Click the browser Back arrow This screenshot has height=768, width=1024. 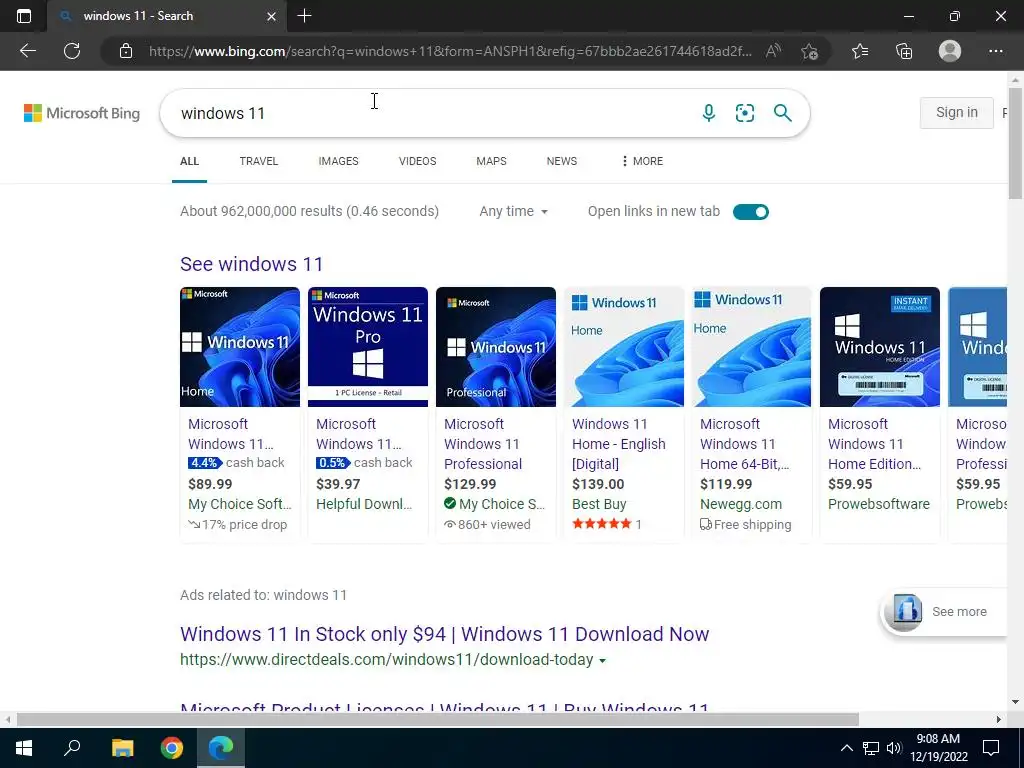point(27,51)
